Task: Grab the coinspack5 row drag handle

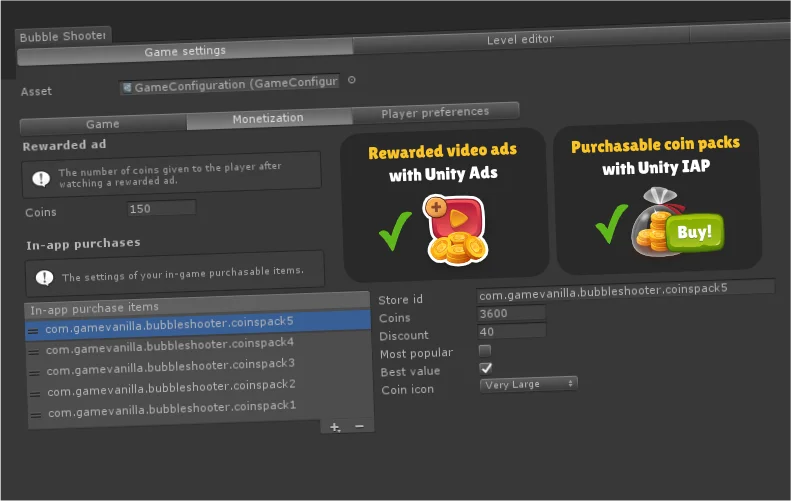Action: tap(33, 331)
